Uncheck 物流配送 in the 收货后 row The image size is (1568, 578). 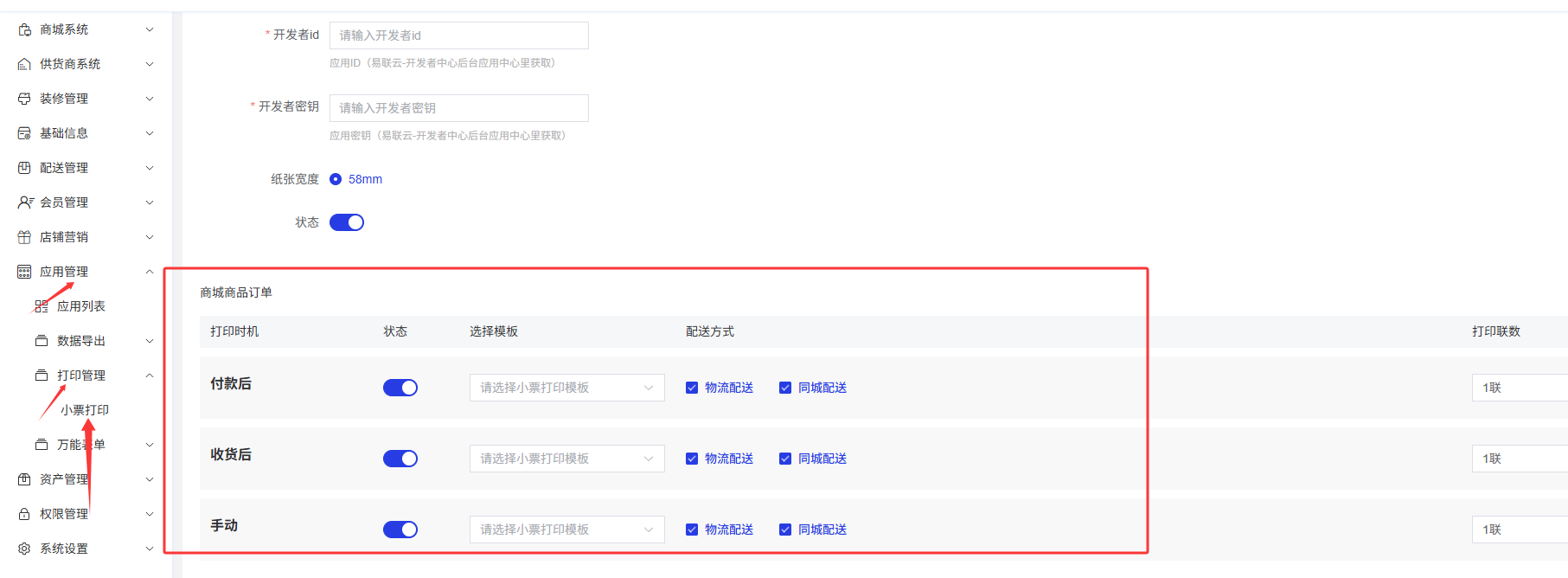[x=692, y=459]
